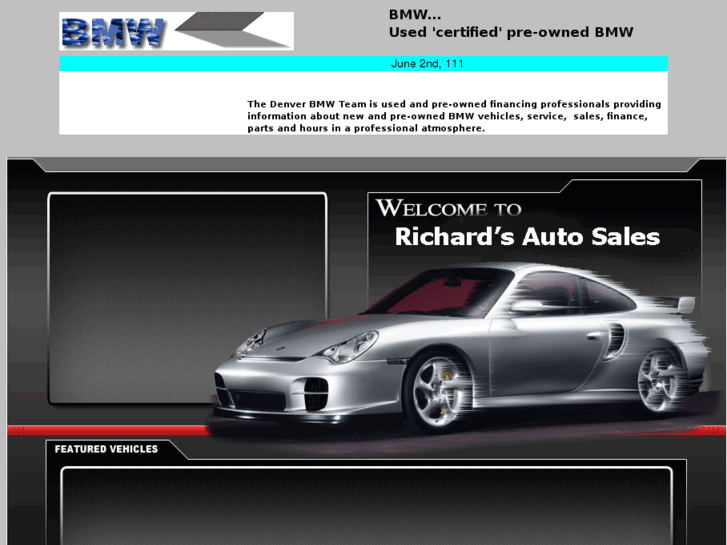This screenshot has height=545, width=727.
Task: Click the 'Welcome to' title text
Action: [x=449, y=208]
